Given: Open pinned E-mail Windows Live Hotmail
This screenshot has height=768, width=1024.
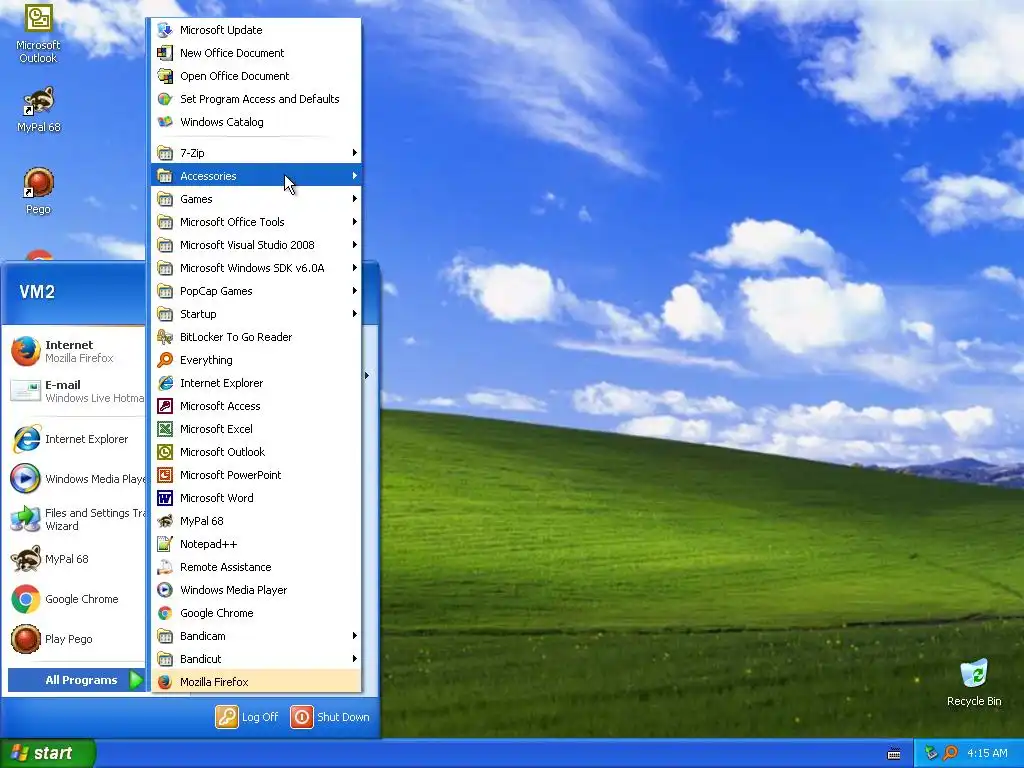Looking at the screenshot, I should click(76, 391).
